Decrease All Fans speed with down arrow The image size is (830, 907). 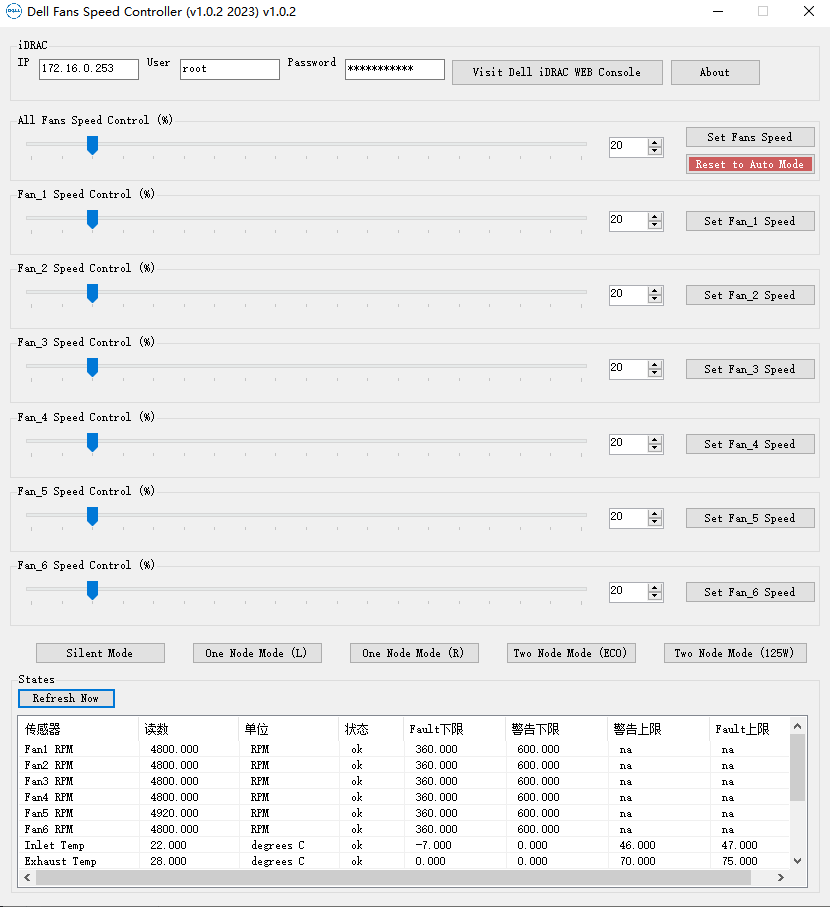(x=655, y=151)
